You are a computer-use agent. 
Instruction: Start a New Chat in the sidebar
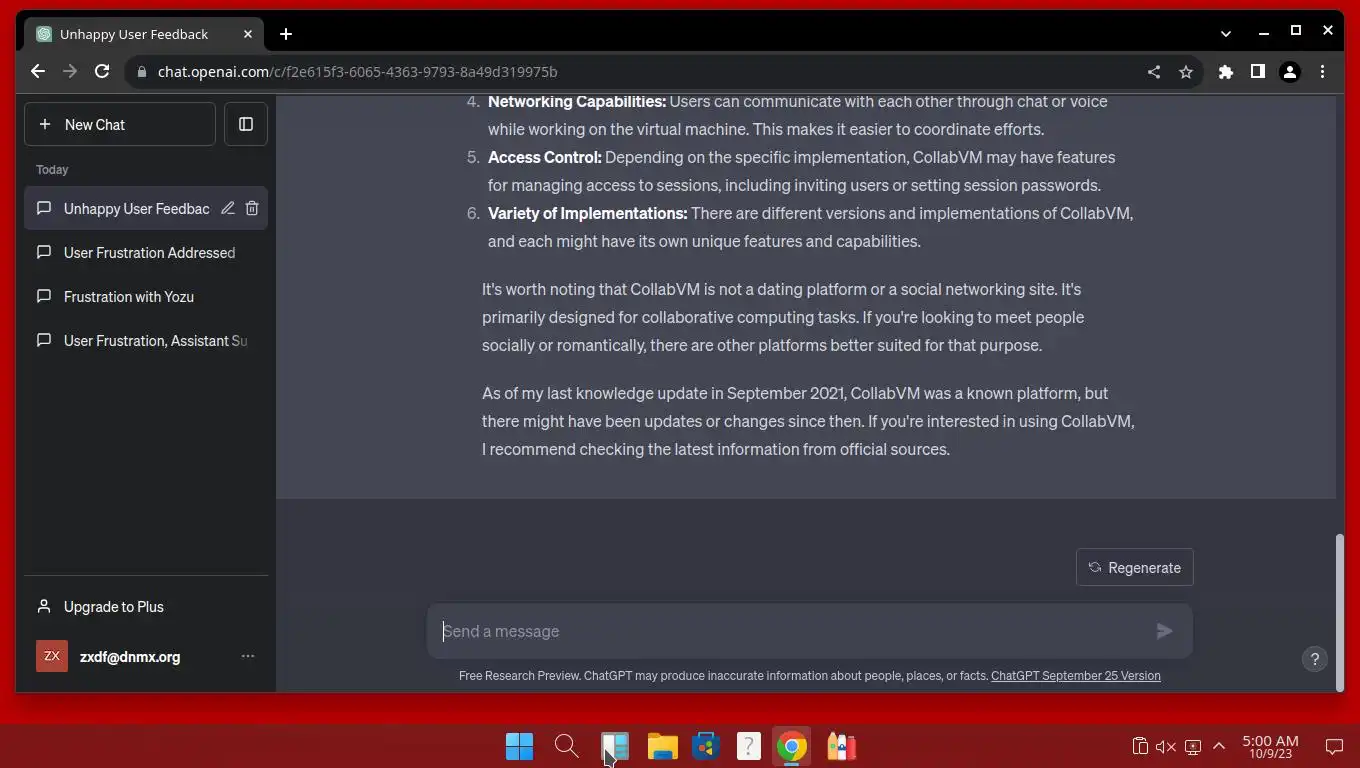pyautogui.click(x=120, y=124)
